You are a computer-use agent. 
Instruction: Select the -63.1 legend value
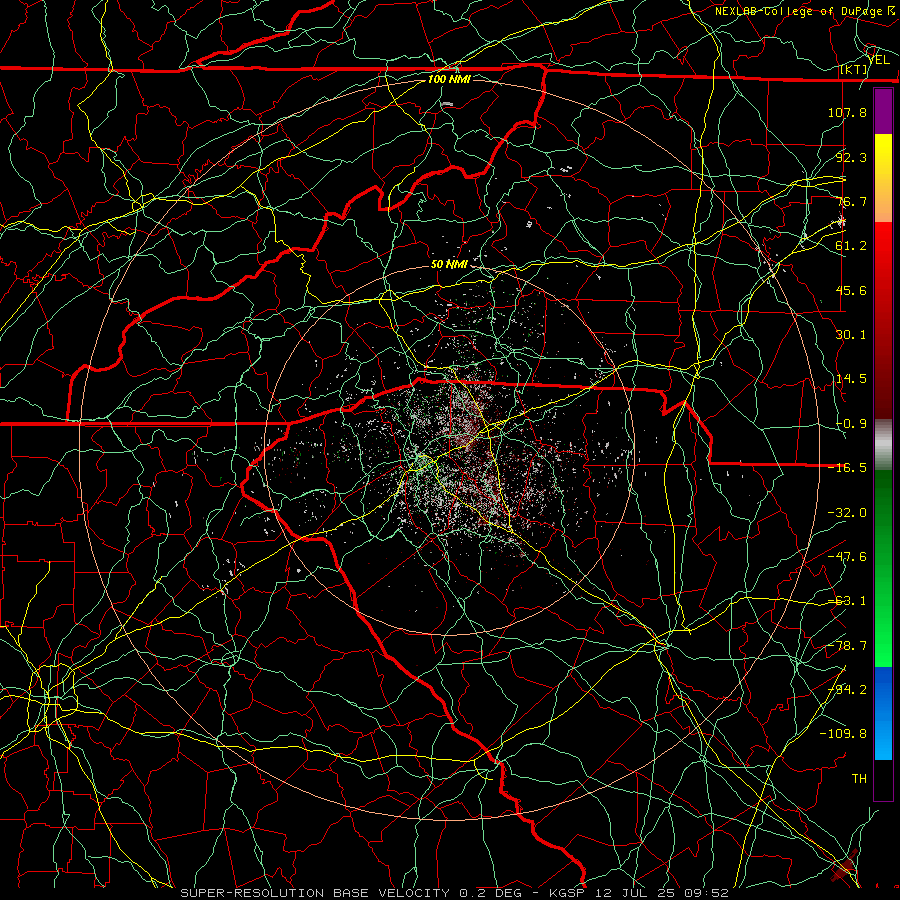[847, 601]
